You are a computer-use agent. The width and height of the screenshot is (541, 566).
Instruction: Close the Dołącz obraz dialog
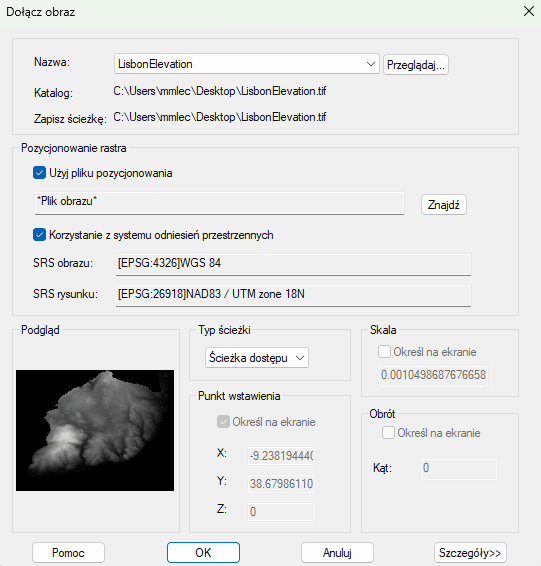(x=529, y=12)
